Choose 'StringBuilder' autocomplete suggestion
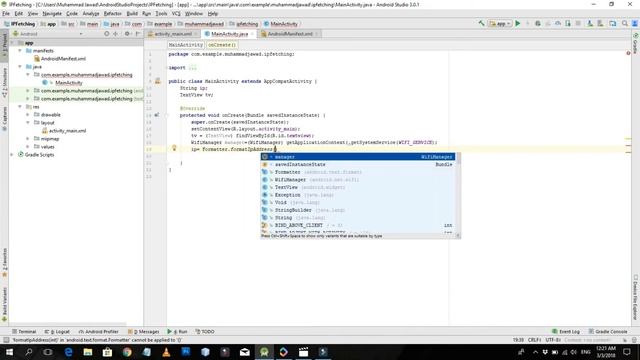 coord(358,210)
